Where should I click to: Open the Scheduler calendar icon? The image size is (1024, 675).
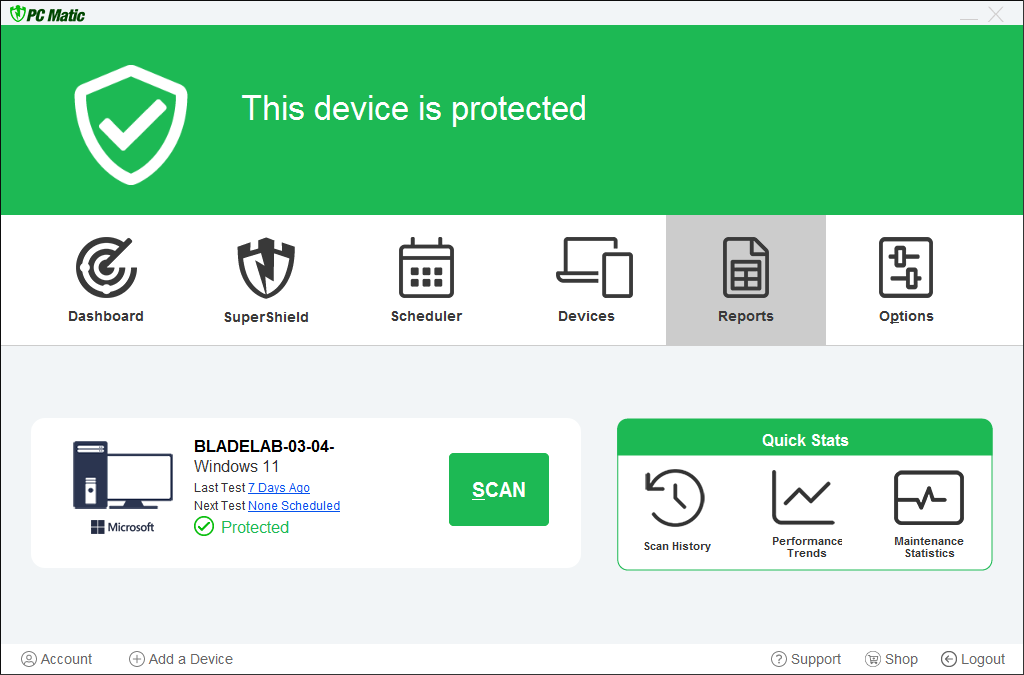pyautogui.click(x=426, y=268)
